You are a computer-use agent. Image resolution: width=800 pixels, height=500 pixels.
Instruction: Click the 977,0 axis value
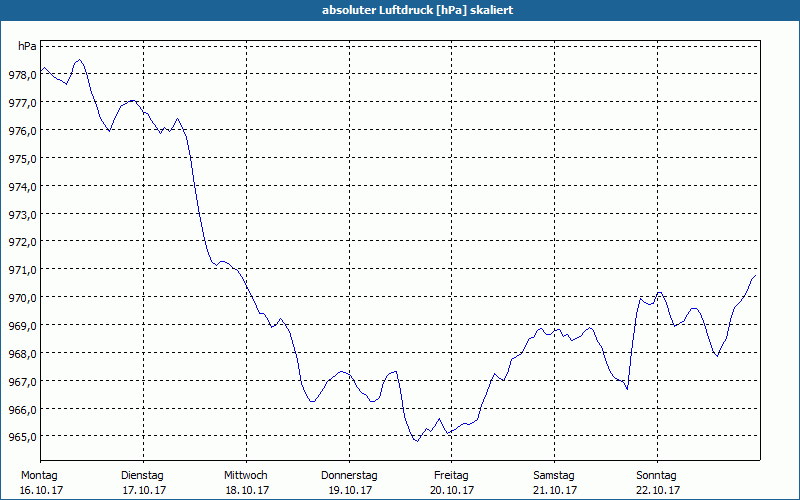pyautogui.click(x=22, y=103)
